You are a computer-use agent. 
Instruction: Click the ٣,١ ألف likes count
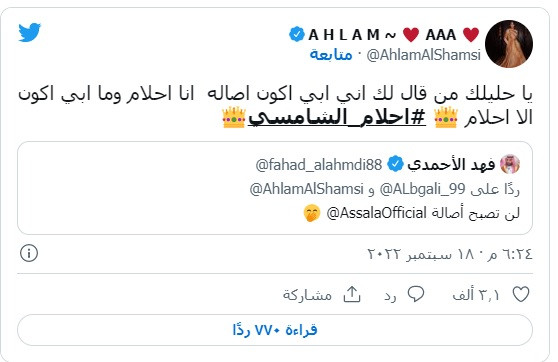tap(476, 295)
